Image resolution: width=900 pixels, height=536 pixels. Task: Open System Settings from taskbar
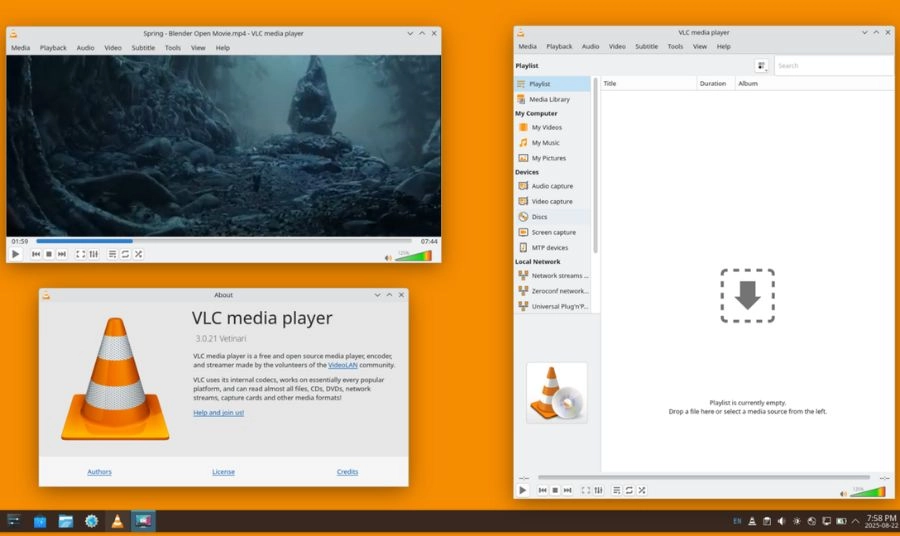(x=91, y=521)
